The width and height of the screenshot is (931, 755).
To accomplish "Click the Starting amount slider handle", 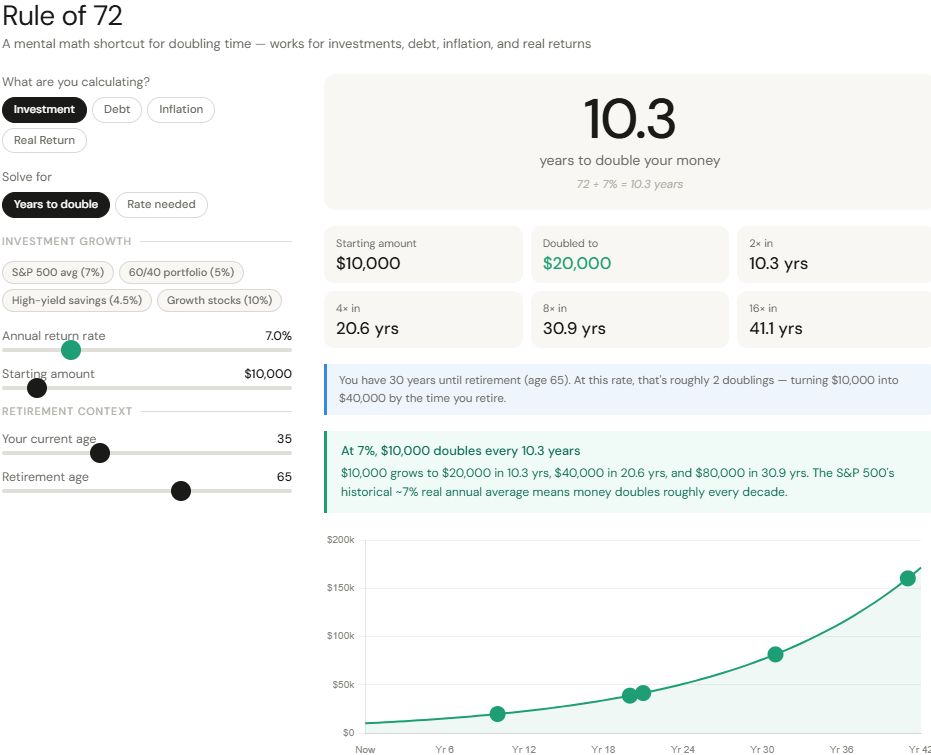I will tap(37, 388).
